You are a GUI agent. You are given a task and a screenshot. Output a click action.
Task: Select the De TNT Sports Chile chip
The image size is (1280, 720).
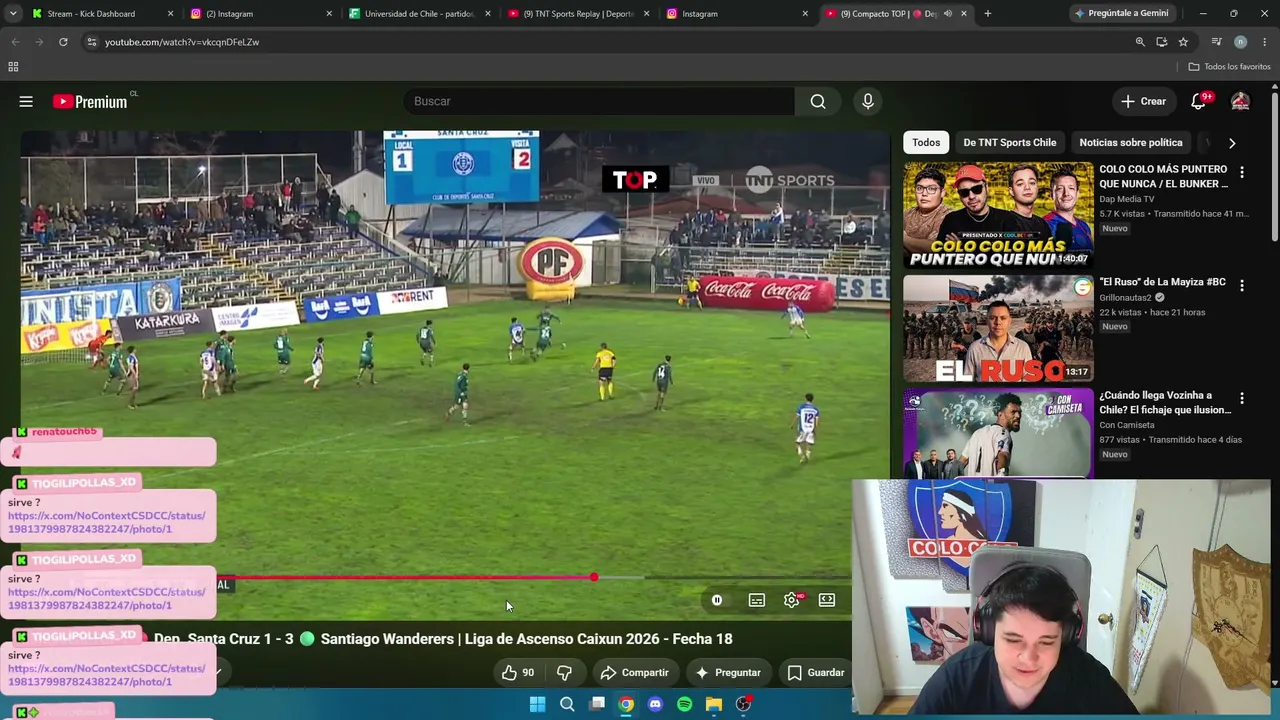[1009, 143]
